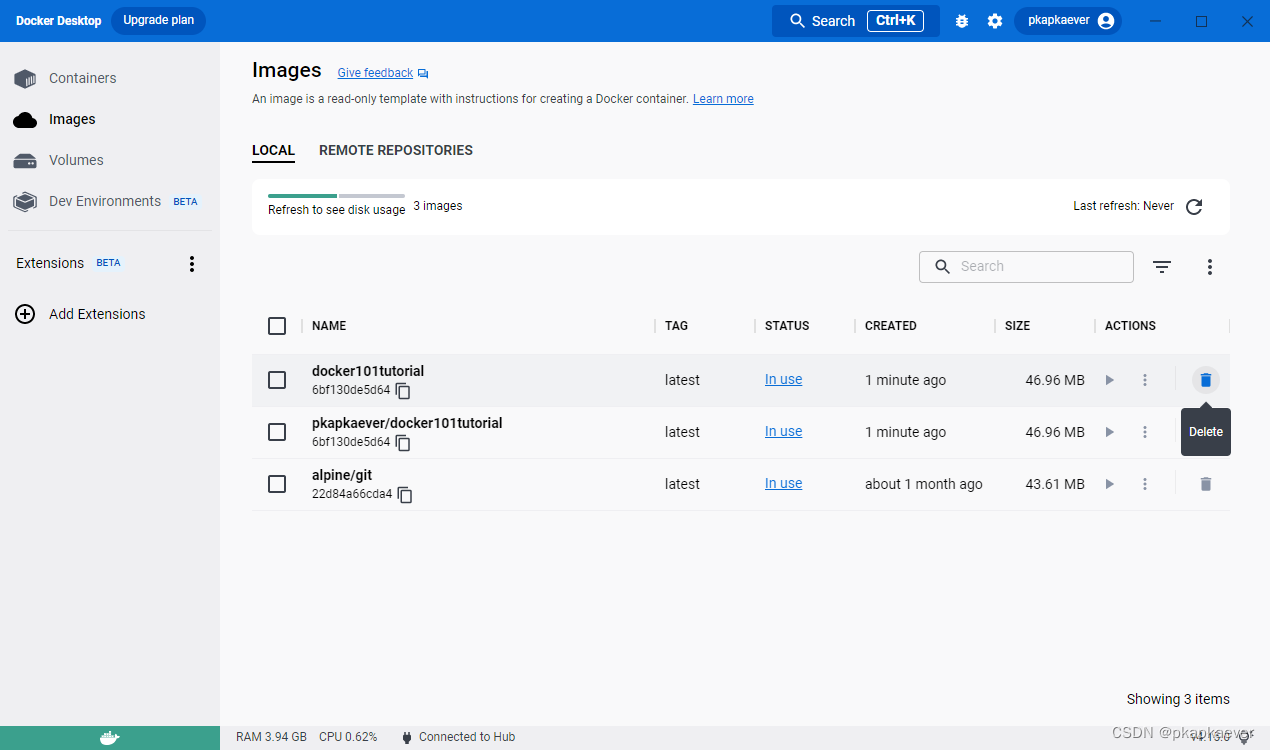
Task: Open the Learn more link
Action: click(723, 99)
